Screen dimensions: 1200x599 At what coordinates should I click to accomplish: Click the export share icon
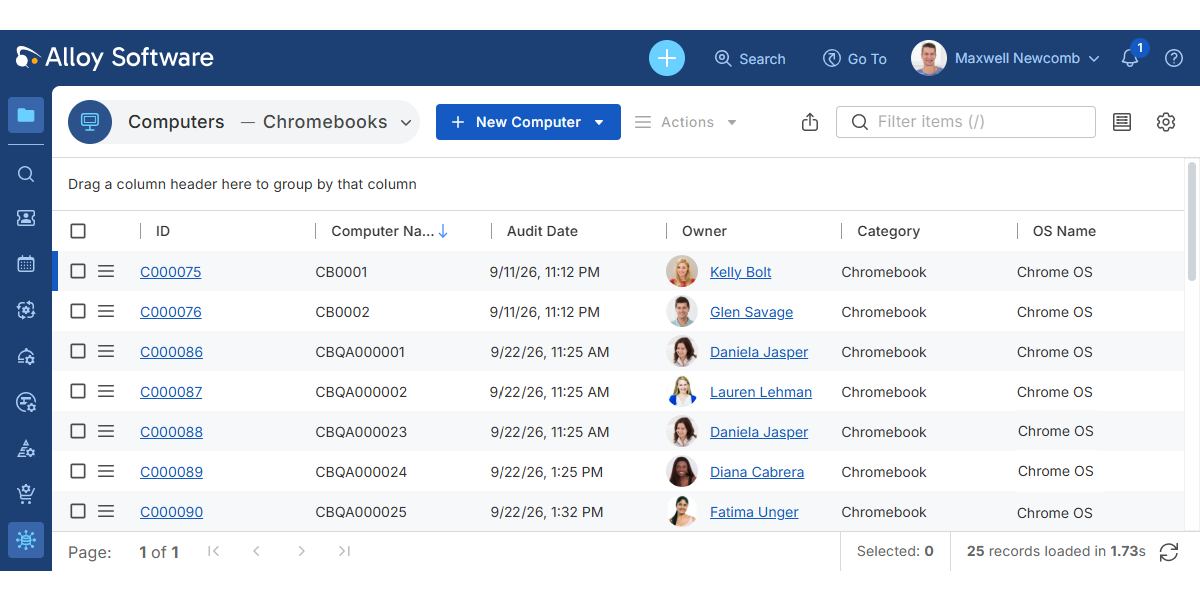point(810,122)
